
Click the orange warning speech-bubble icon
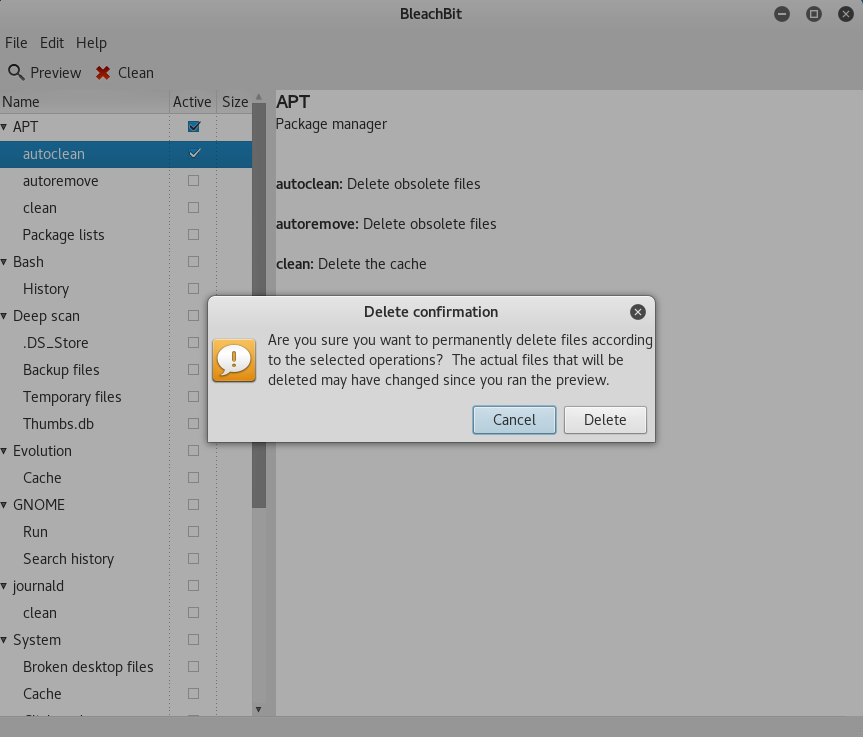pos(234,360)
